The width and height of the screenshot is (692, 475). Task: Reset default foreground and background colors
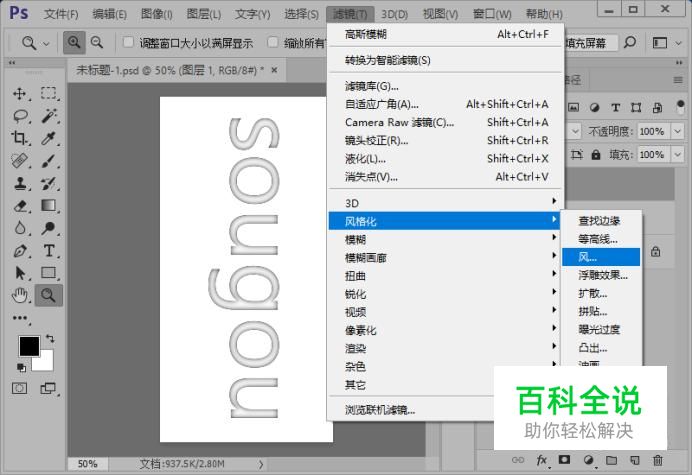tap(21, 367)
